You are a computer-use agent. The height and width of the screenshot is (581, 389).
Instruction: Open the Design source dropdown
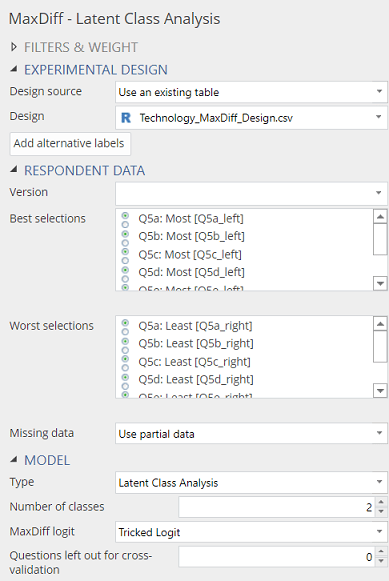(251, 92)
